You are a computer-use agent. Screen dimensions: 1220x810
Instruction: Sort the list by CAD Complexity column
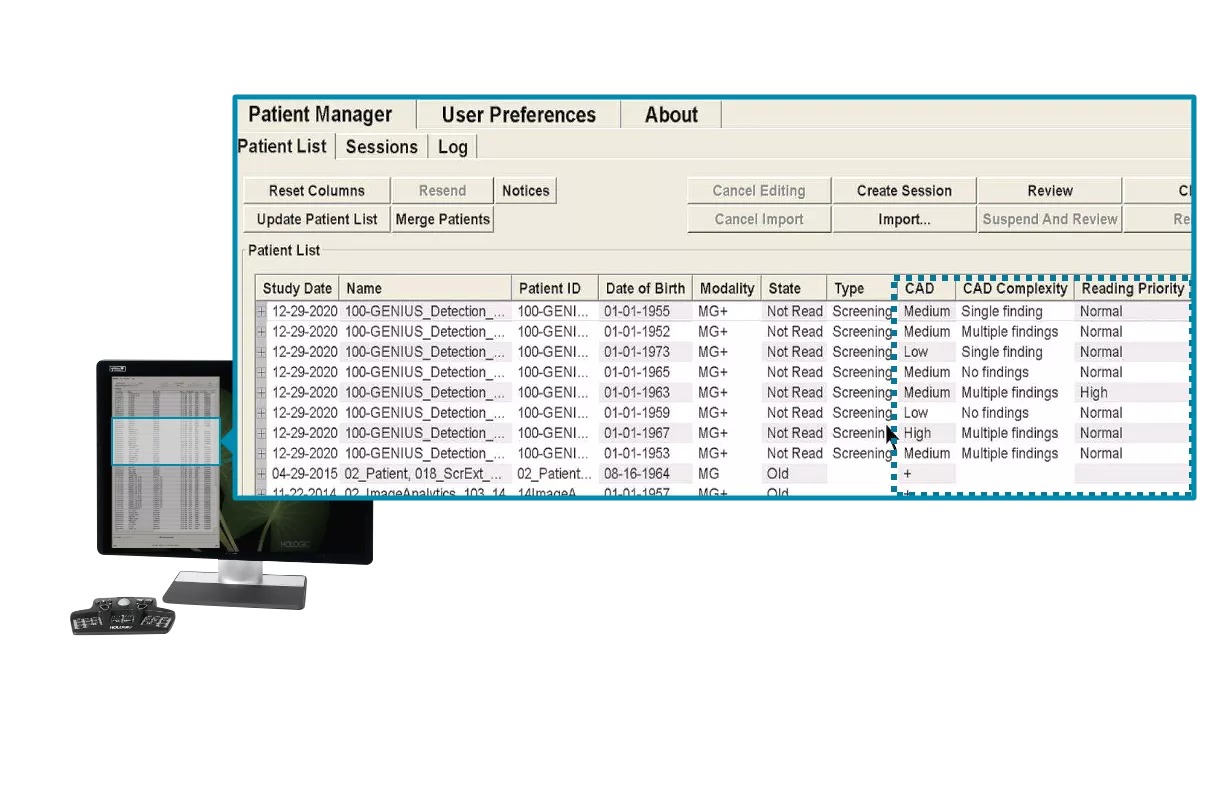pyautogui.click(x=1014, y=288)
